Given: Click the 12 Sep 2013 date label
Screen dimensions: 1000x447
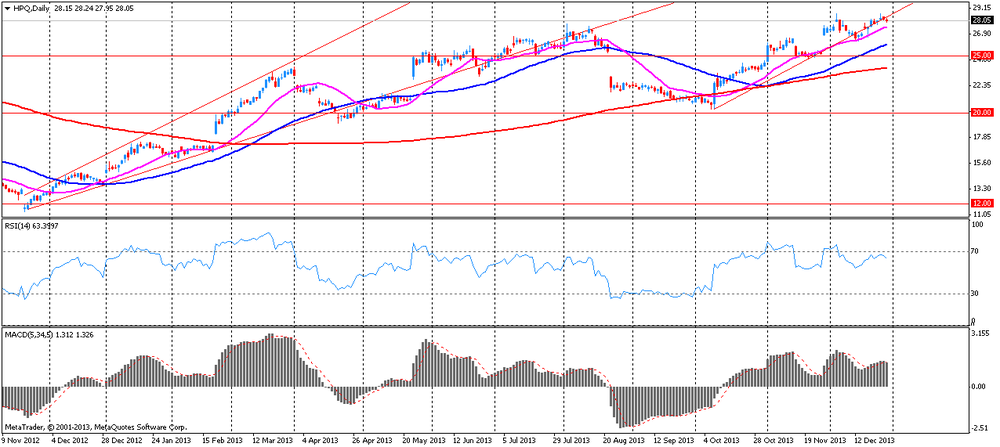Looking at the screenshot, I should pos(675,440).
